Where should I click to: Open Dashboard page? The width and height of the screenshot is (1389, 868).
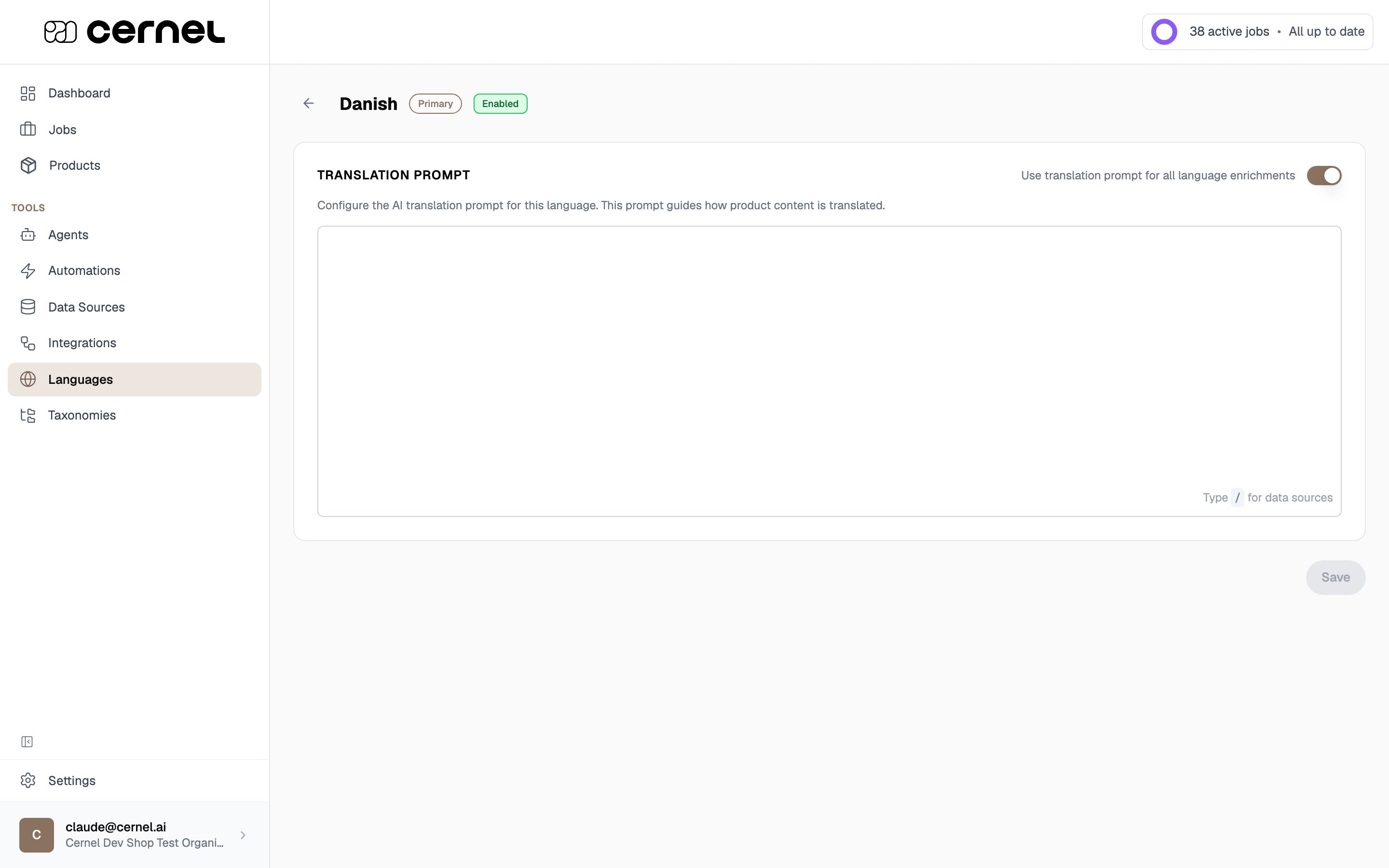[x=134, y=93]
